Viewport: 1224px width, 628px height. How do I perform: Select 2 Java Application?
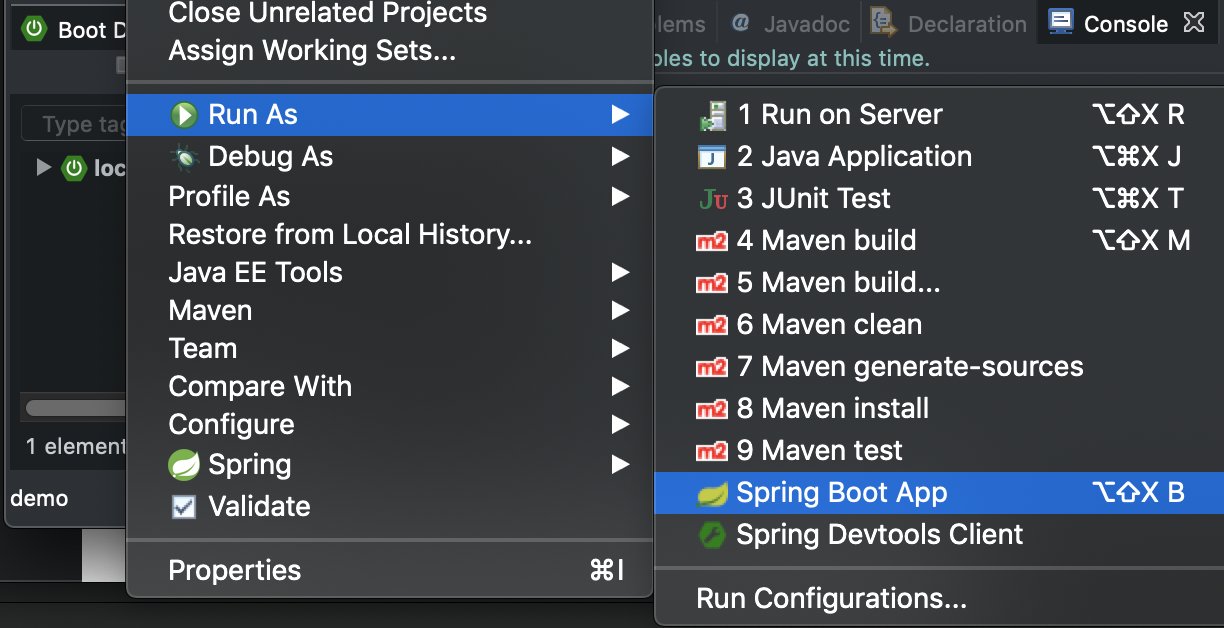coord(939,157)
